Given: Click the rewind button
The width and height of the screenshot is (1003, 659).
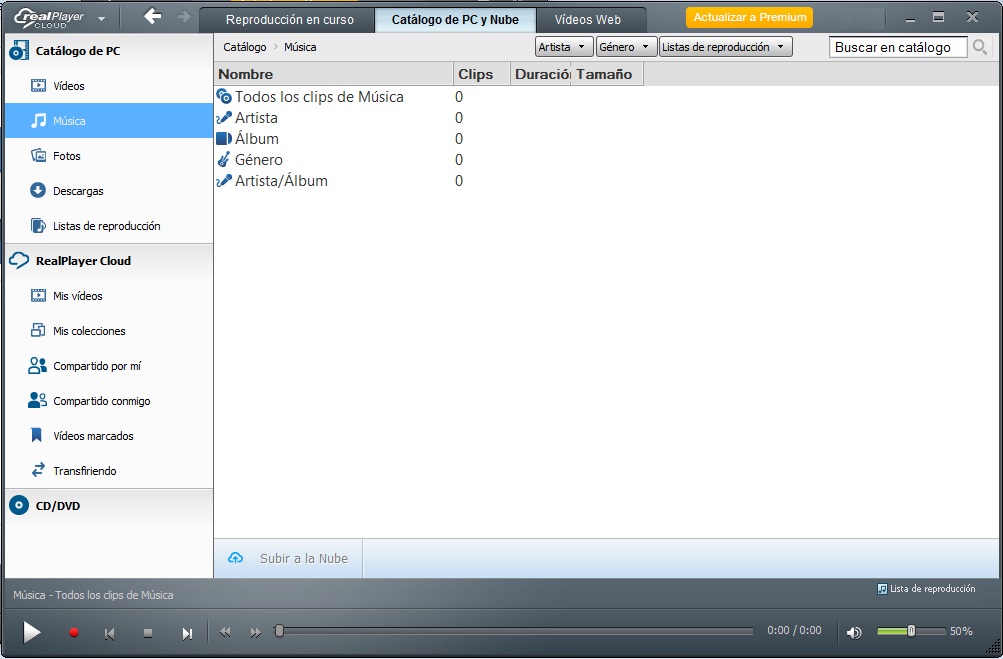Looking at the screenshot, I should [x=225, y=633].
